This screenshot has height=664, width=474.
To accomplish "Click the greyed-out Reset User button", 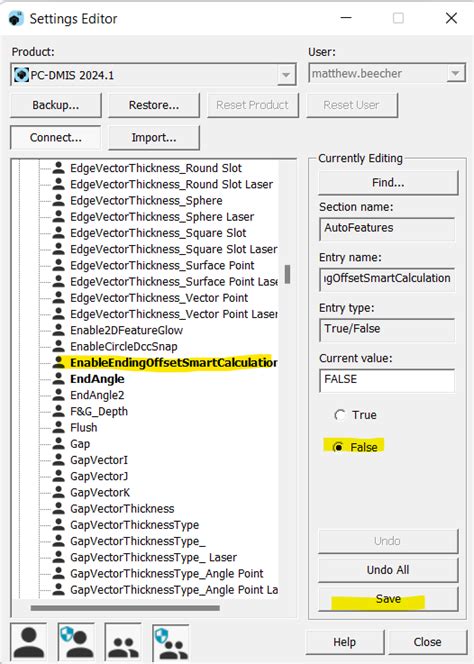I will (x=351, y=105).
